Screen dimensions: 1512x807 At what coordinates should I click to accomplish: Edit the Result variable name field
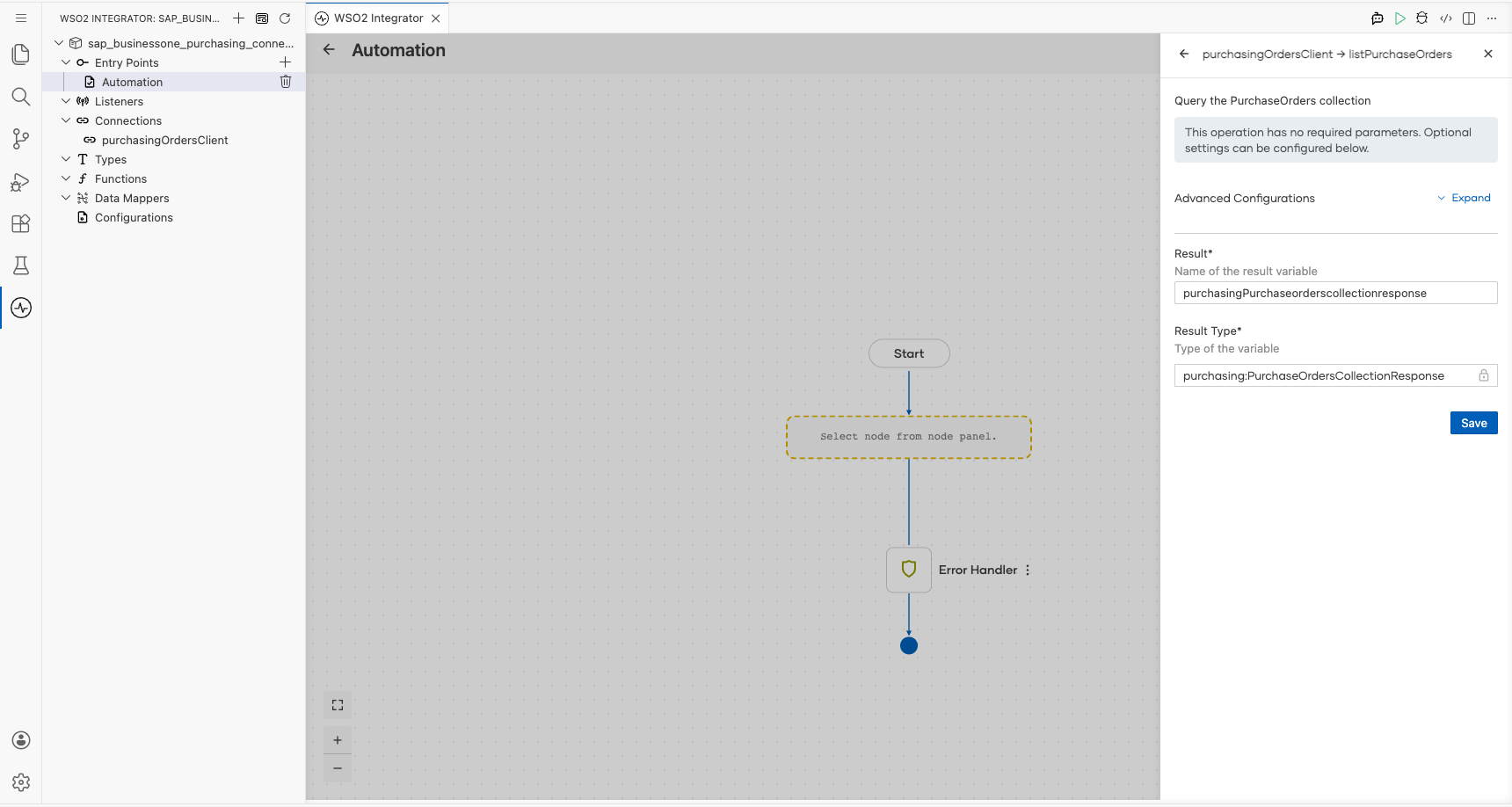click(x=1336, y=293)
